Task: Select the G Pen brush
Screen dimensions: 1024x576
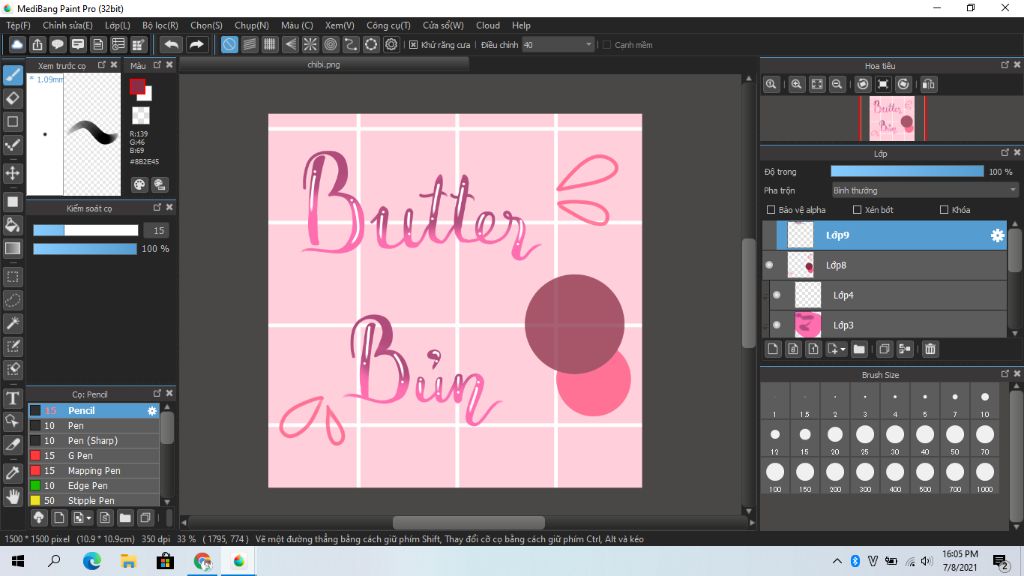Action: pyautogui.click(x=81, y=456)
